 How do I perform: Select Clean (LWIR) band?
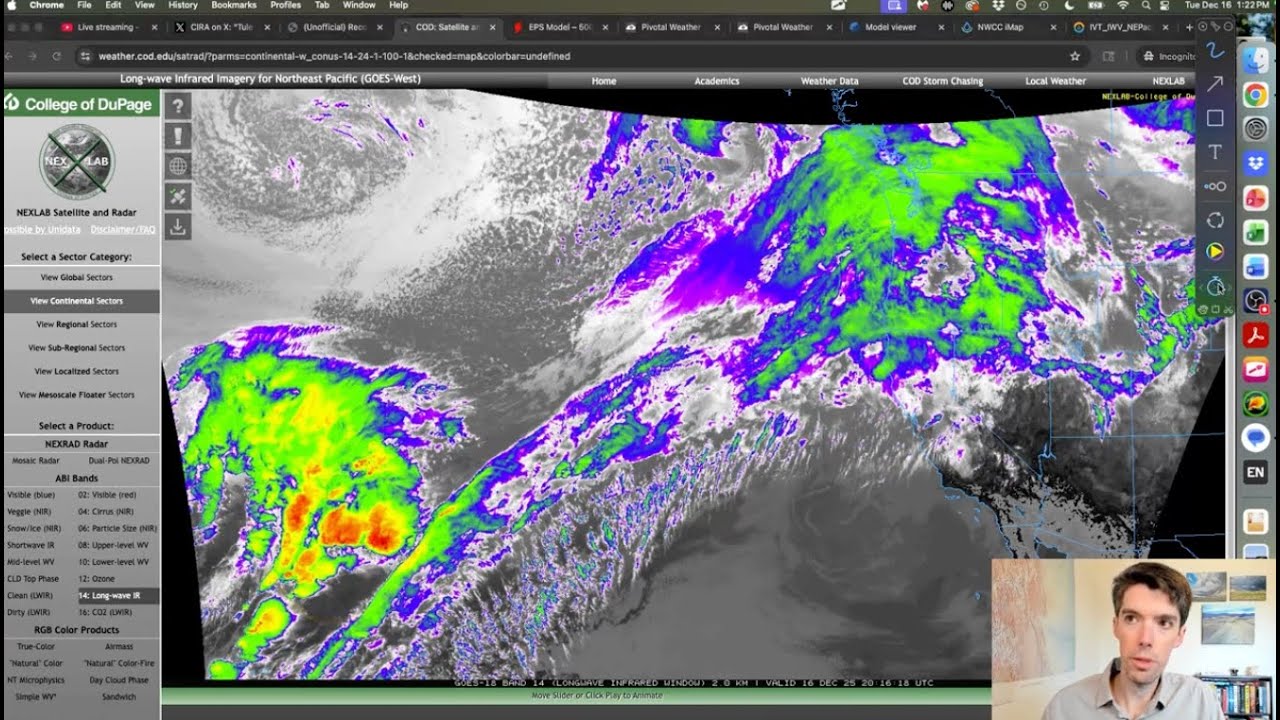point(30,595)
